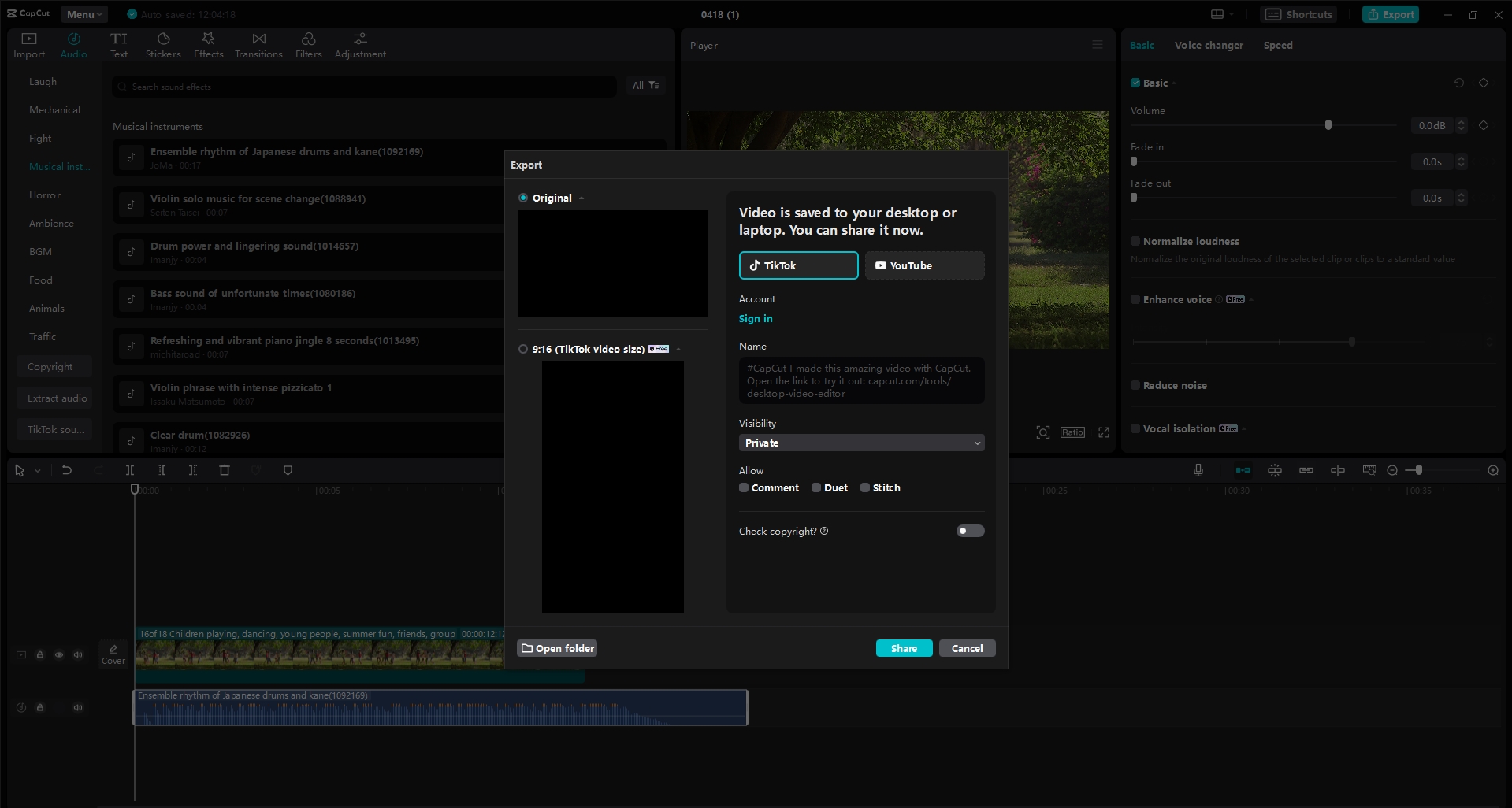The width and height of the screenshot is (1512, 808).
Task: Click the Ensemble rhythm audio clip in timeline
Action: tap(440, 706)
